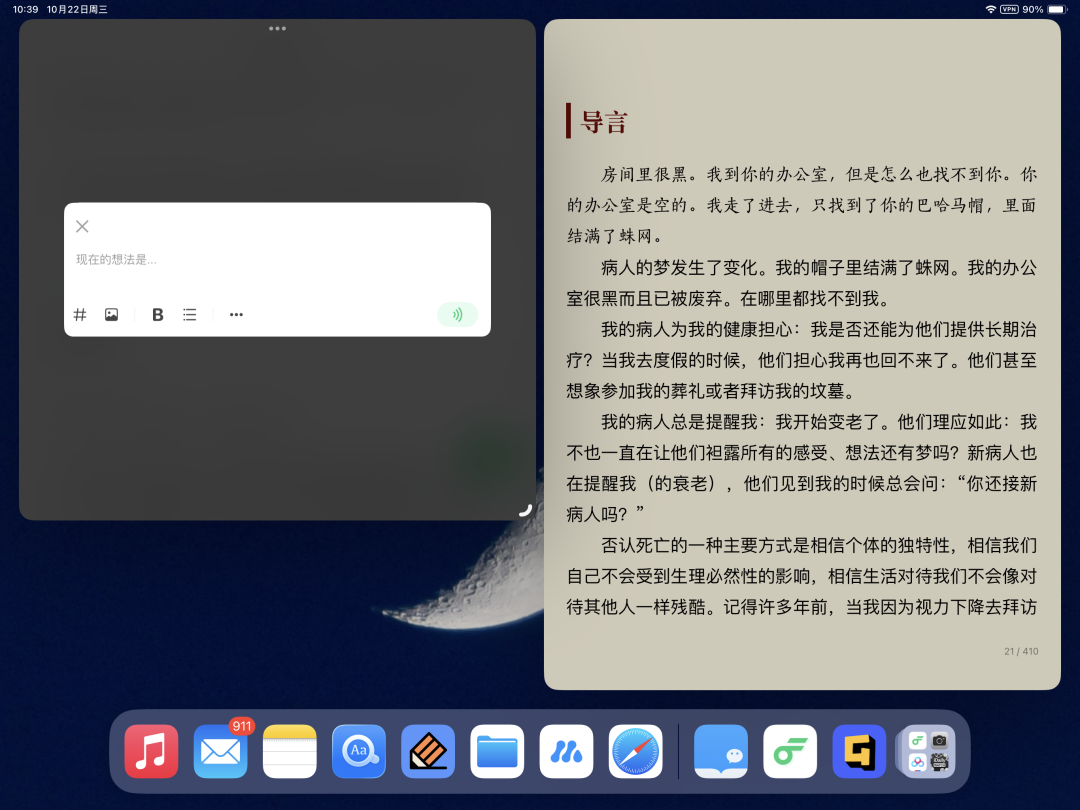Insert a hashtag with the # icon

coord(80,315)
